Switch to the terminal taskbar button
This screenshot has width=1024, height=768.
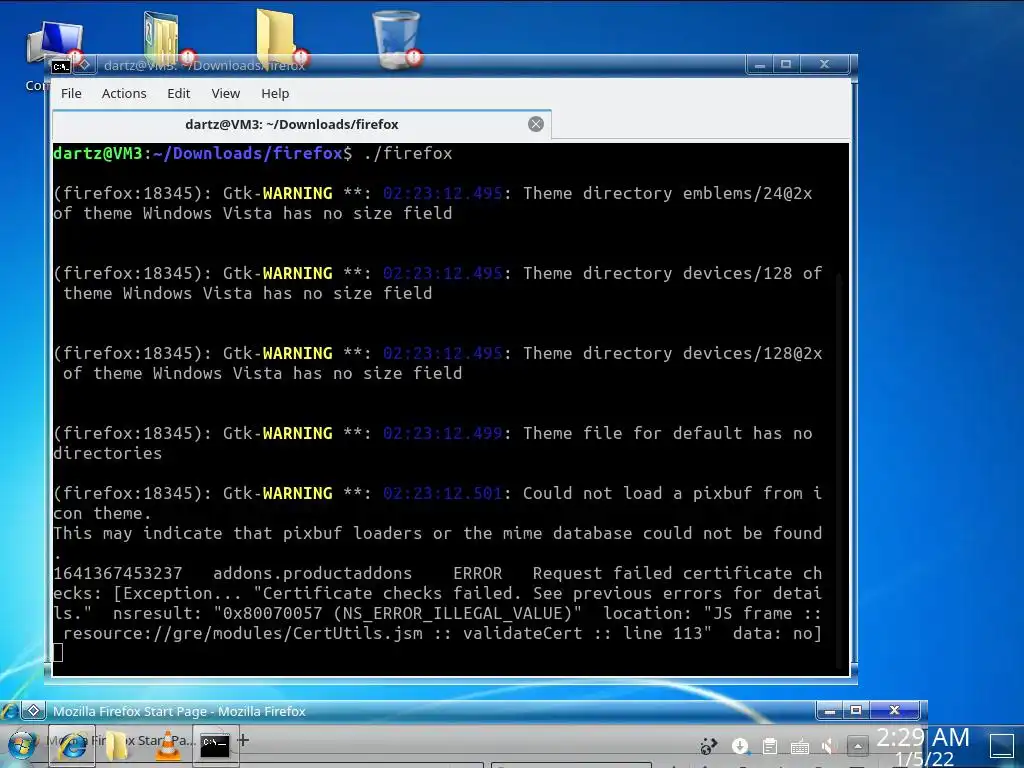click(215, 744)
